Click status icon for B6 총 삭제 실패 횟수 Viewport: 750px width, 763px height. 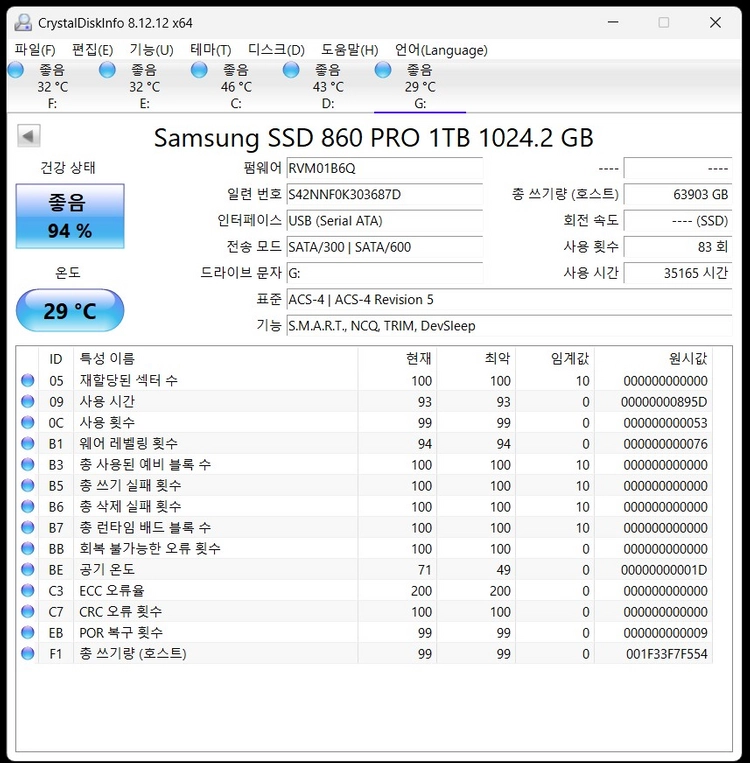tap(28, 507)
